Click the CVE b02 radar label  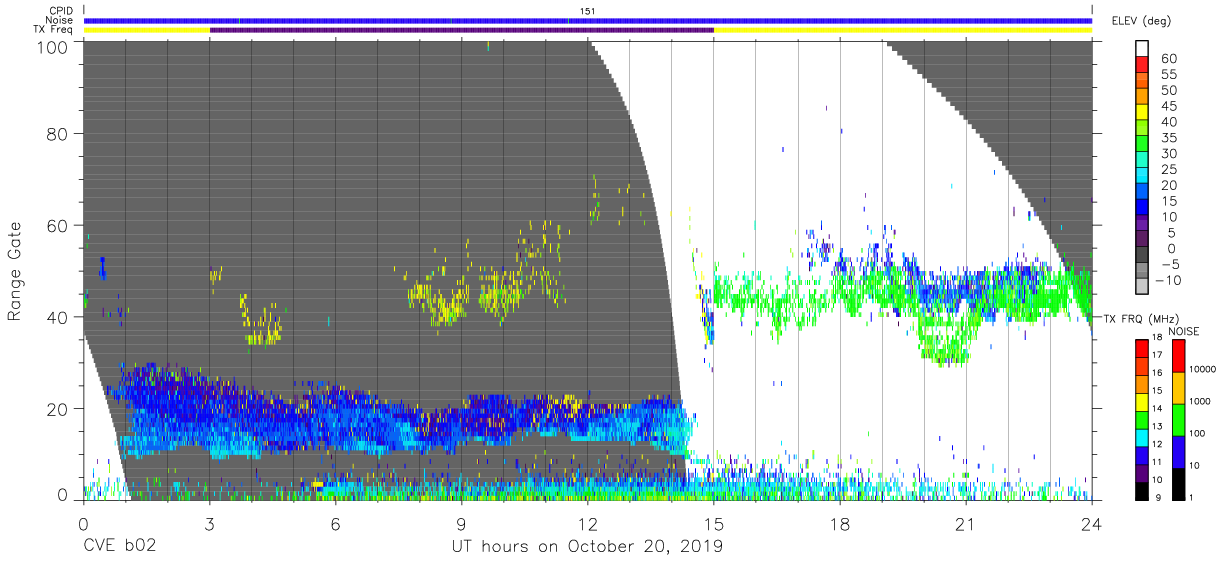coord(119,547)
